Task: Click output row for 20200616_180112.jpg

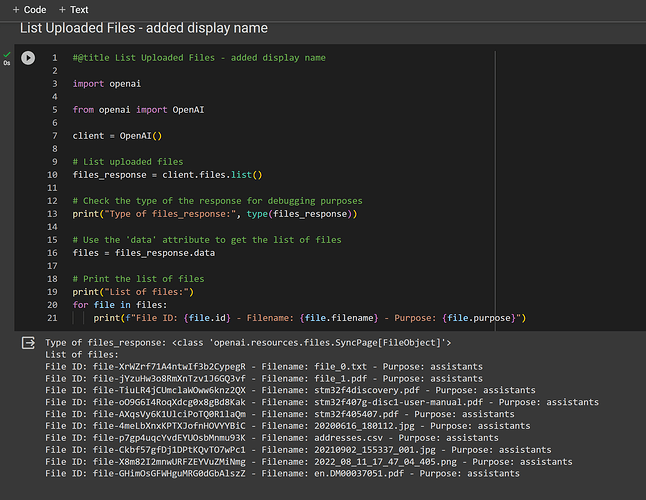Action: point(288,426)
